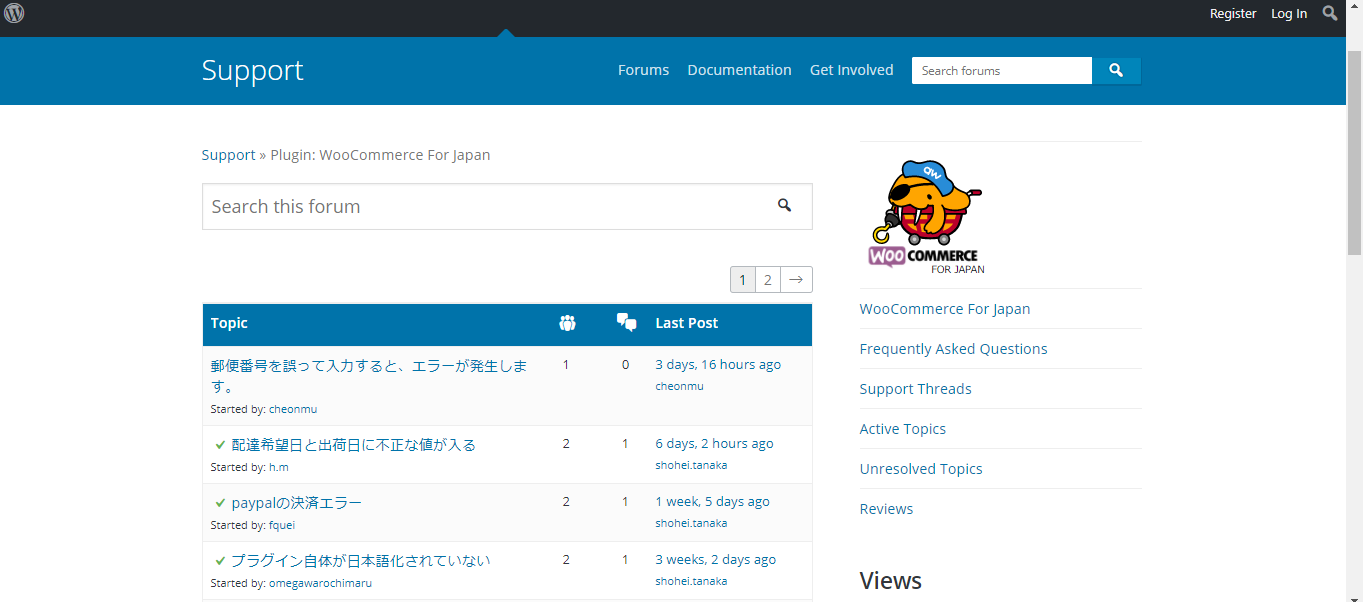1366x602 pixels.
Task: Click the replies speech bubble icon in header
Action: [x=627, y=323]
